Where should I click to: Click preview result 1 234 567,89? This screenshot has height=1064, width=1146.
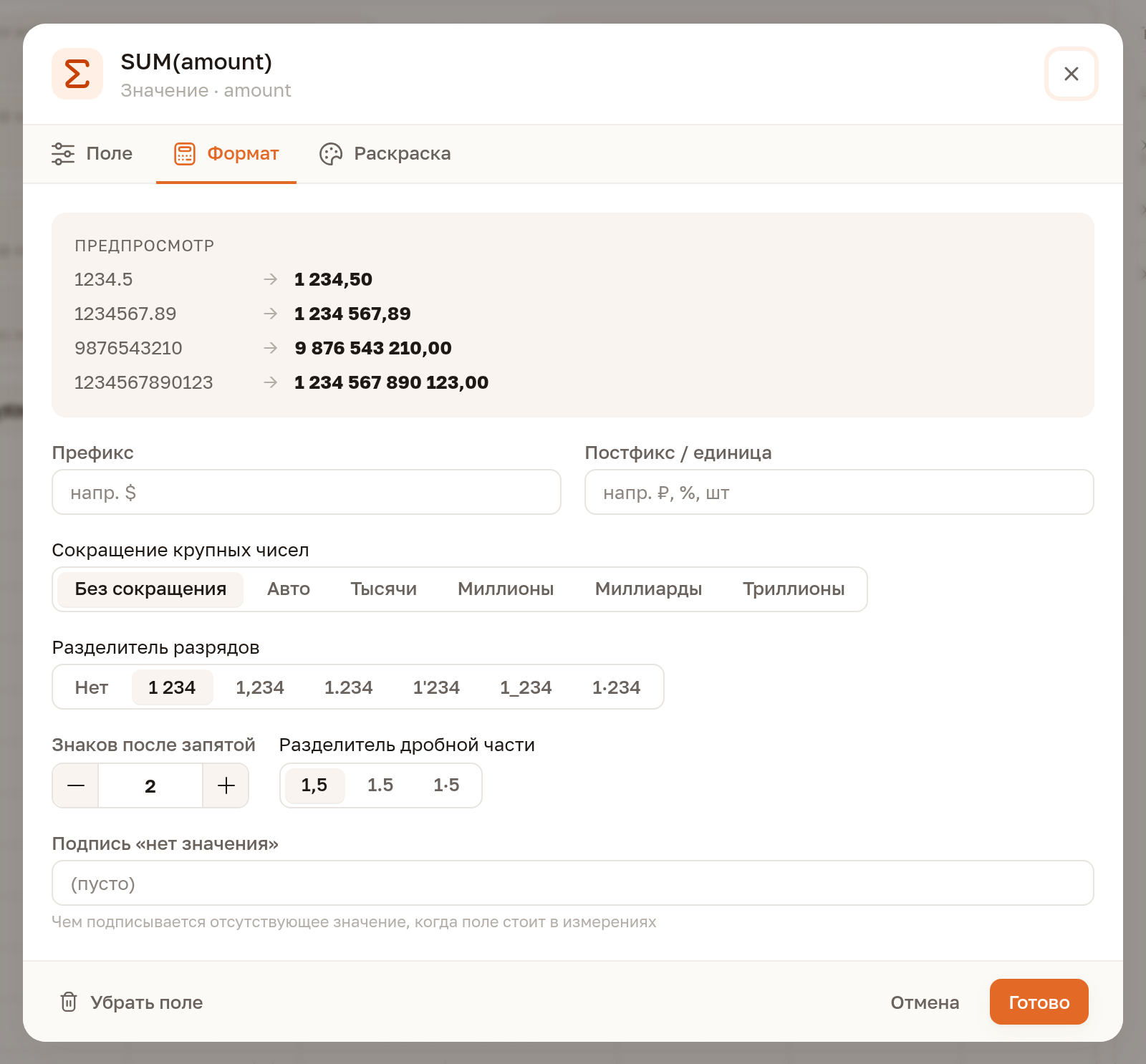[352, 314]
